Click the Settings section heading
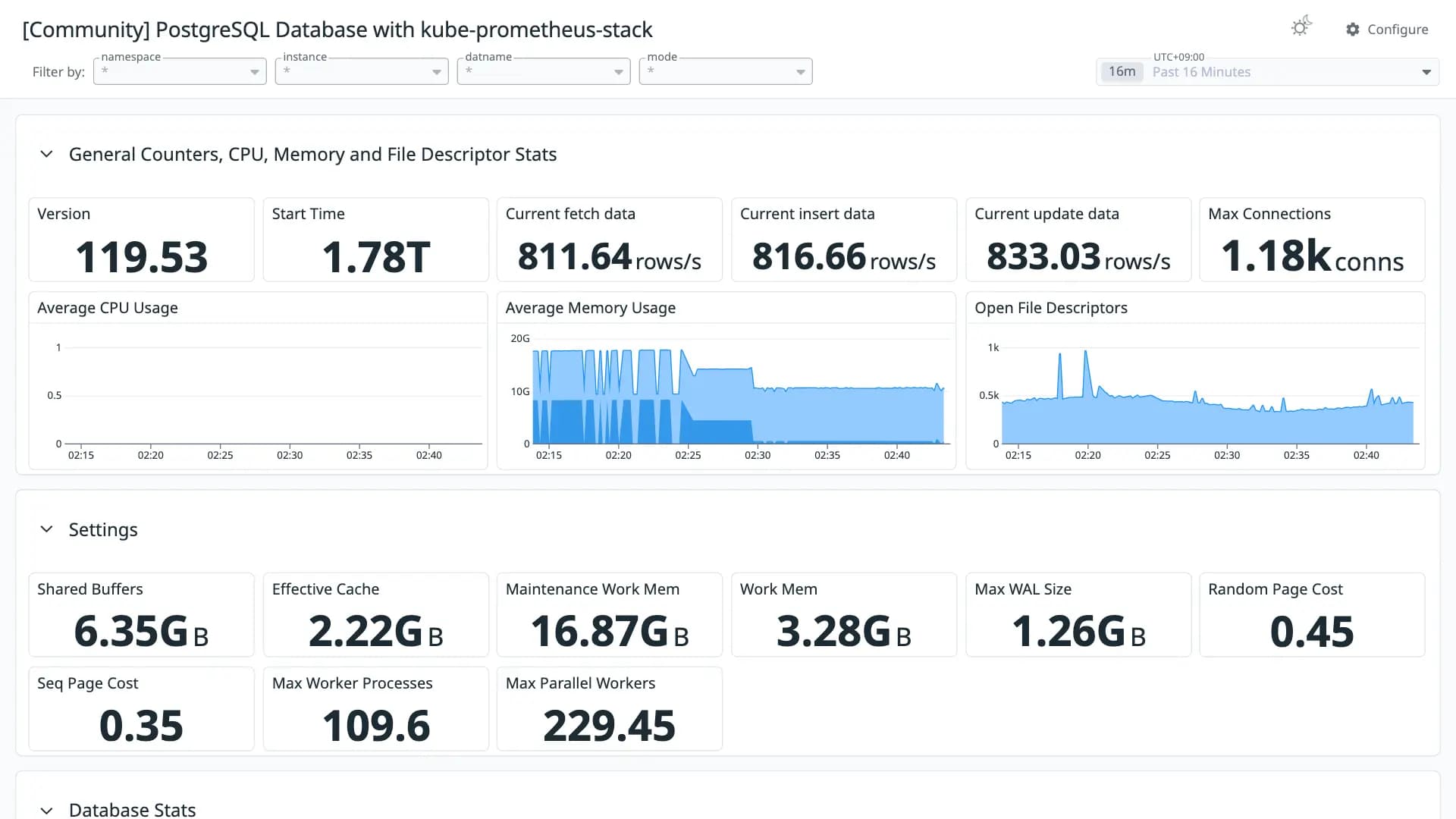Image resolution: width=1456 pixels, height=819 pixels. tap(103, 529)
